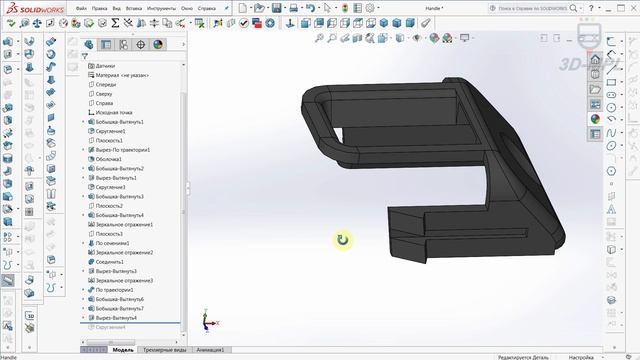Select the Сверху plane
Screen dimensions: 640x360
(x=104, y=94)
